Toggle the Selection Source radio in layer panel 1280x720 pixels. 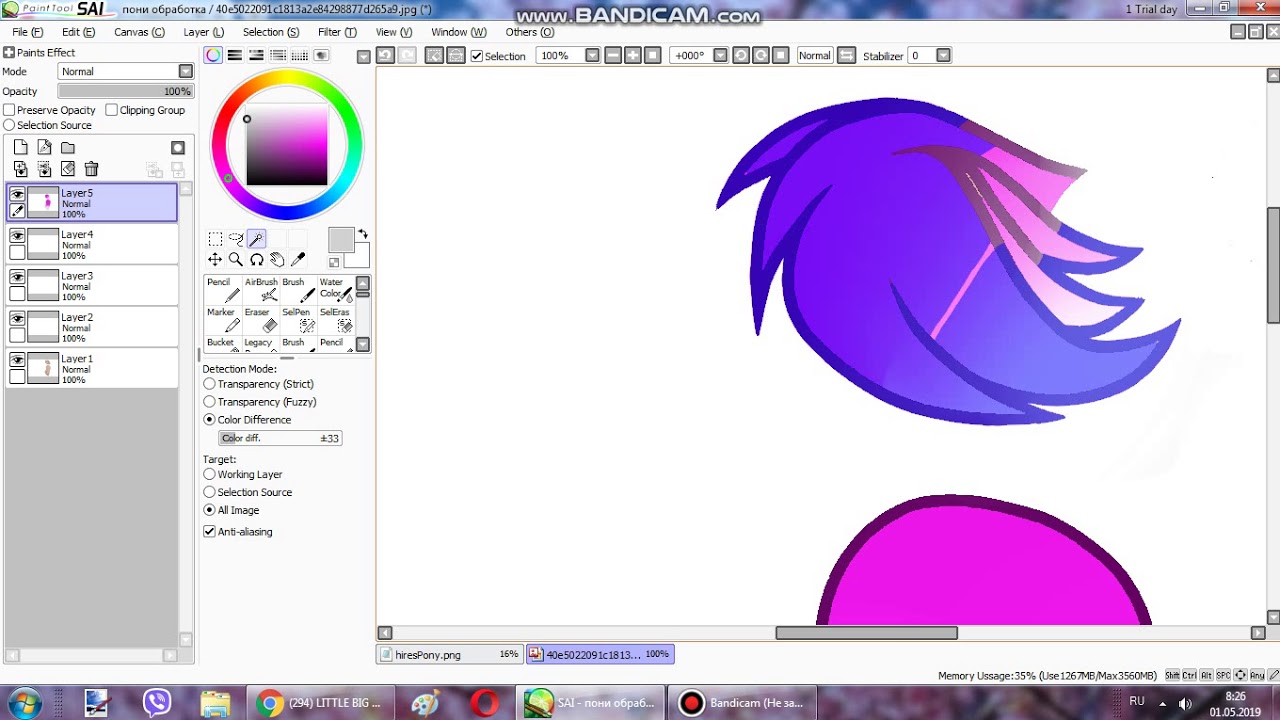point(9,125)
